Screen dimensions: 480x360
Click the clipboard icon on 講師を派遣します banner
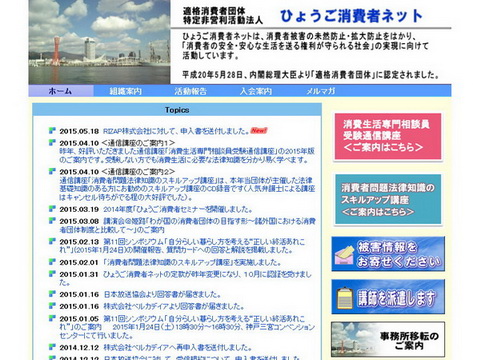coord(345,298)
